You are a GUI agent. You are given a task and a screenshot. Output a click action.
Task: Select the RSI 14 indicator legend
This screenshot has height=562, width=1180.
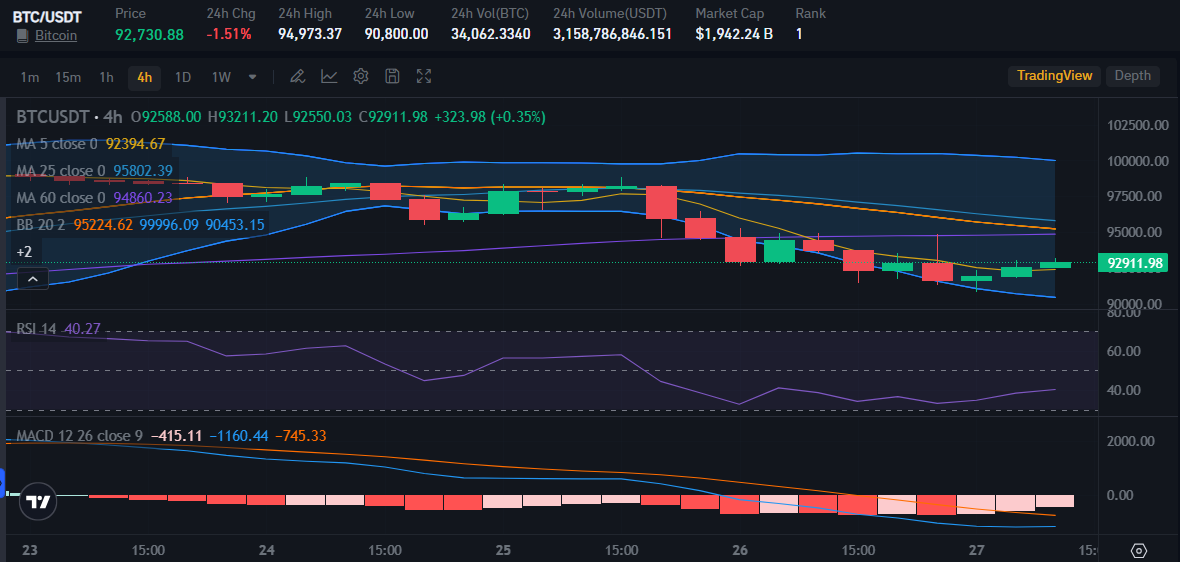(36, 328)
